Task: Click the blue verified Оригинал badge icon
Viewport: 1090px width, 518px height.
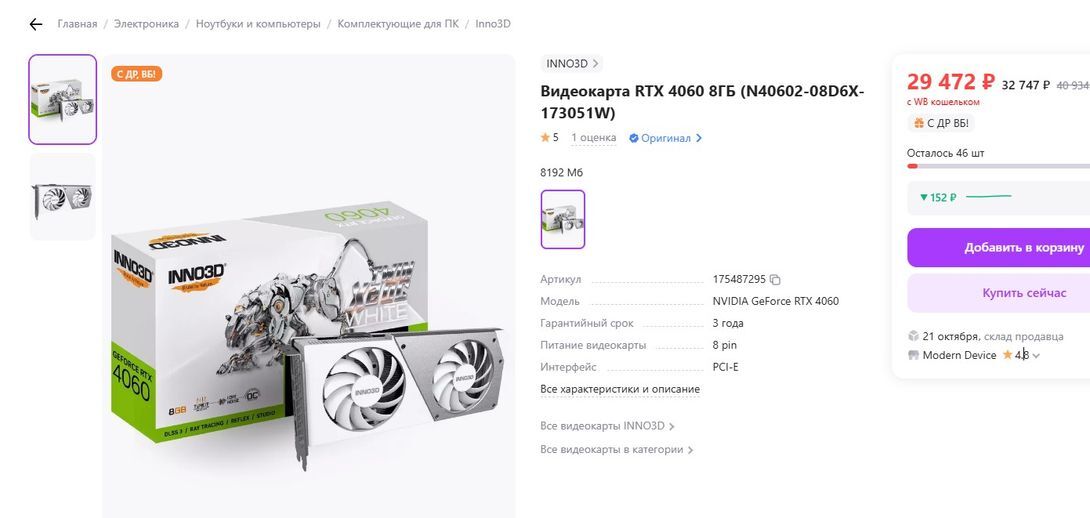Action: 633,138
